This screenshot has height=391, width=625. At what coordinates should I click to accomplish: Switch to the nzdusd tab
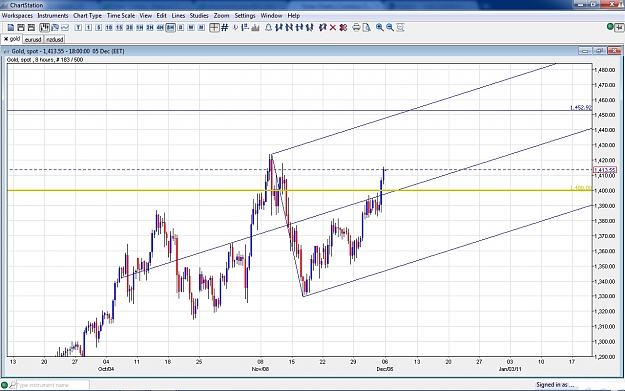55,39
